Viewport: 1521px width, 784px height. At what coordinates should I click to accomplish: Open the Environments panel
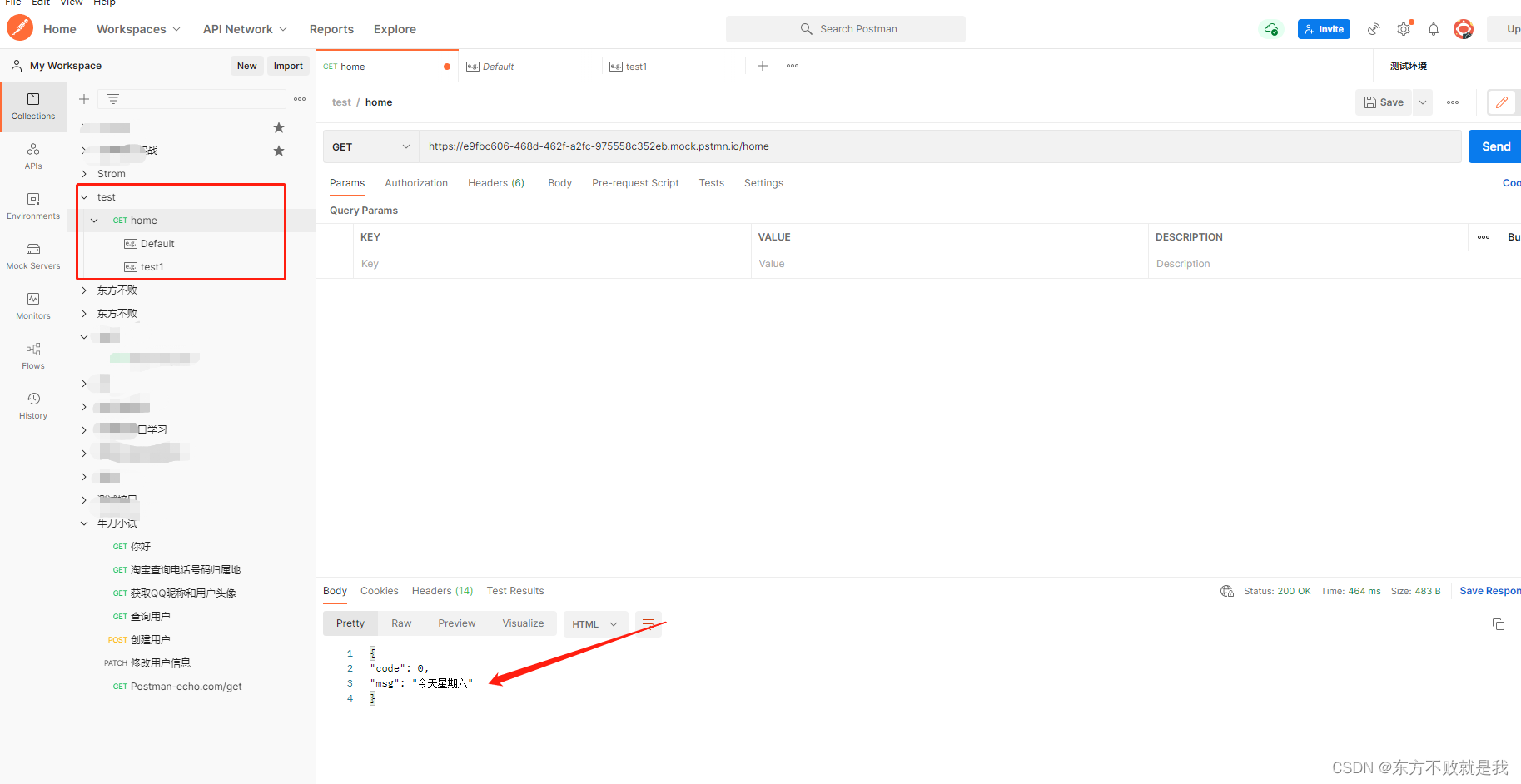pyautogui.click(x=32, y=205)
